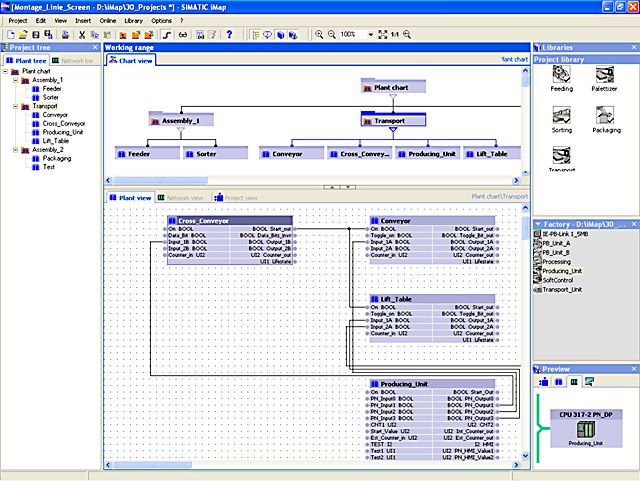Click the Conveyor block in chart view
This screenshot has height=481, width=640.
click(291, 154)
